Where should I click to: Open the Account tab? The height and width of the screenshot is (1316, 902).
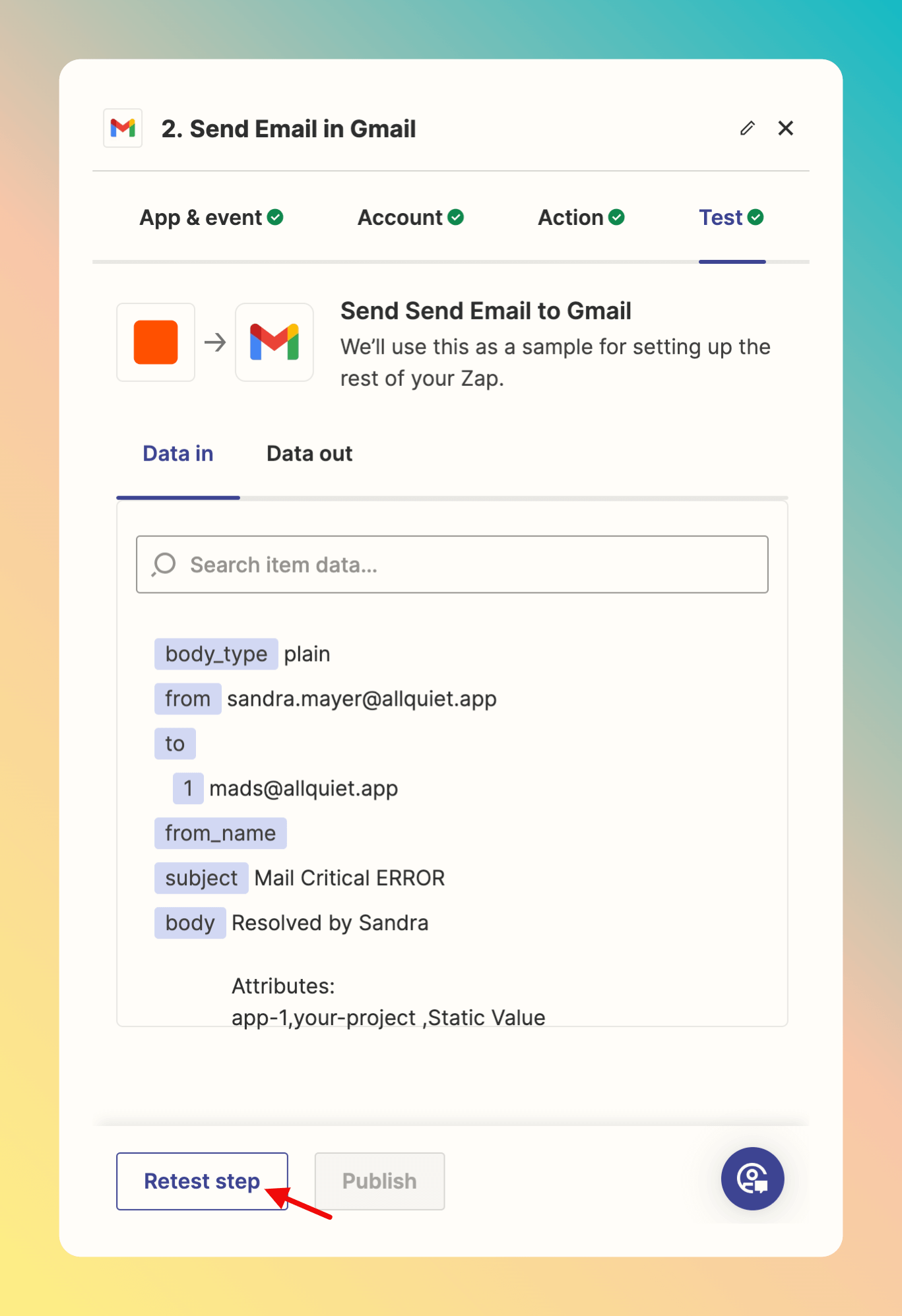point(410,218)
